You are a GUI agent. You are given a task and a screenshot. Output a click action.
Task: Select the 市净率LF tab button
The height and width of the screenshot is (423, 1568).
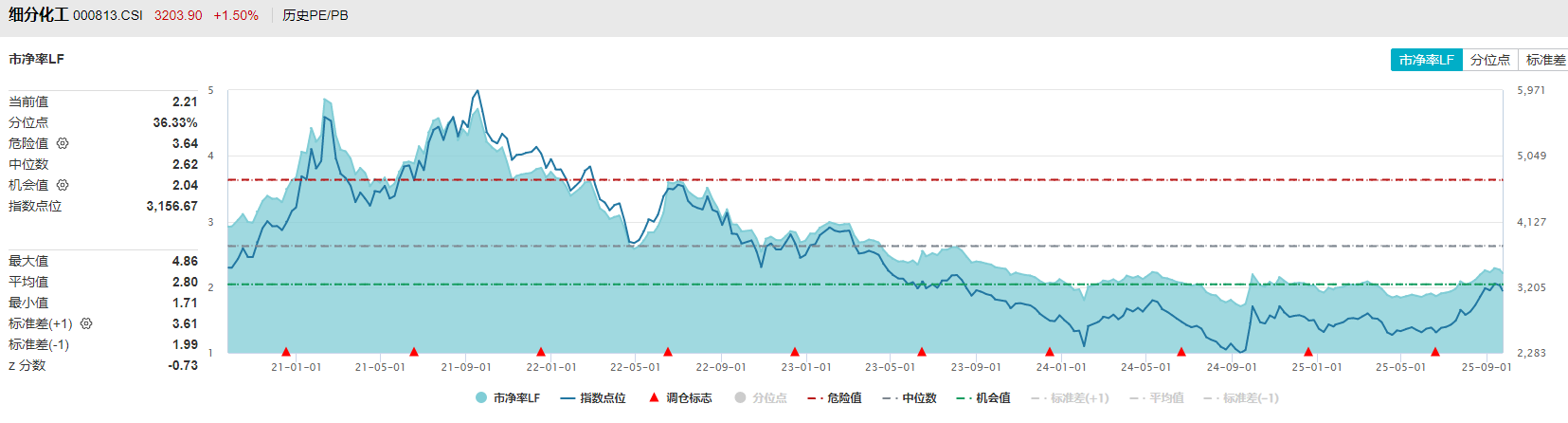[x=1427, y=60]
